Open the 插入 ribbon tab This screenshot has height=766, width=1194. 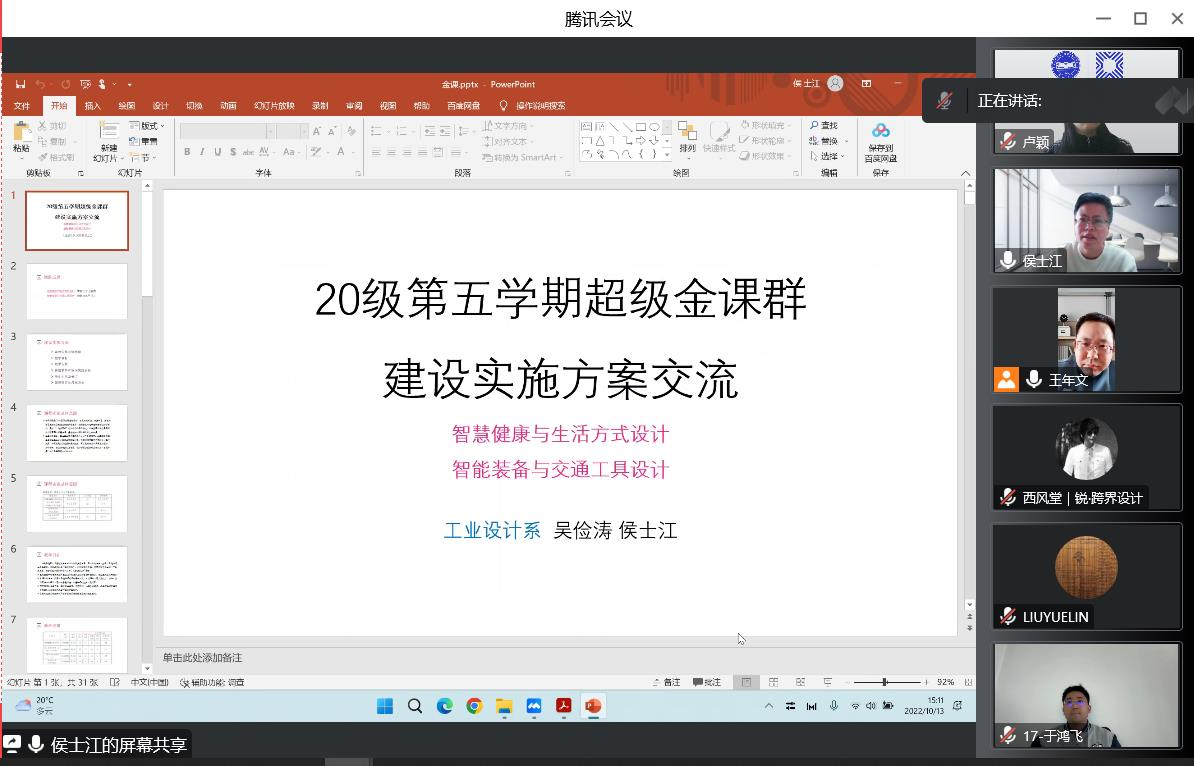click(x=93, y=106)
